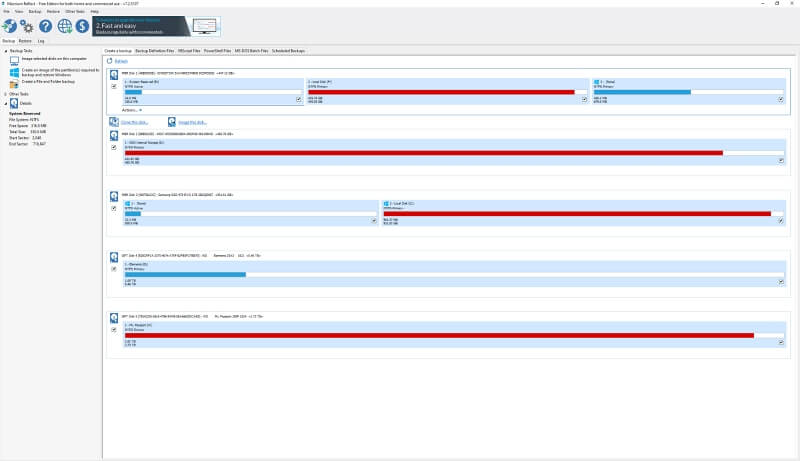Click the circular arrow Refresh icon
This screenshot has height=461, width=800.
pyautogui.click(x=109, y=61)
